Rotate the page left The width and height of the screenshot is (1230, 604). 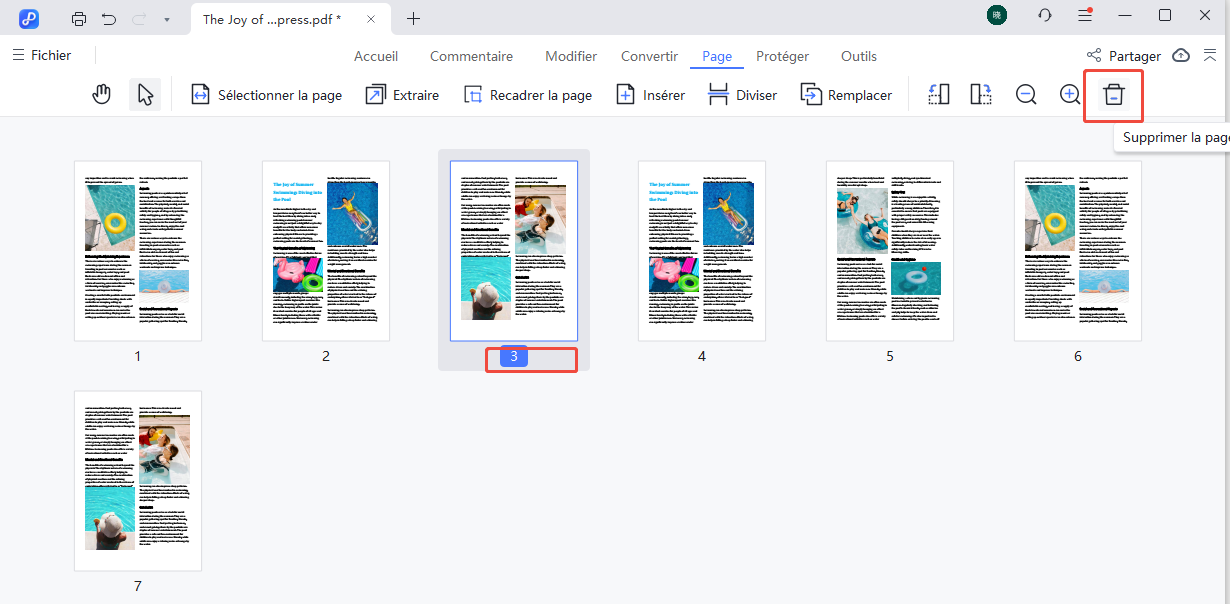(938, 93)
